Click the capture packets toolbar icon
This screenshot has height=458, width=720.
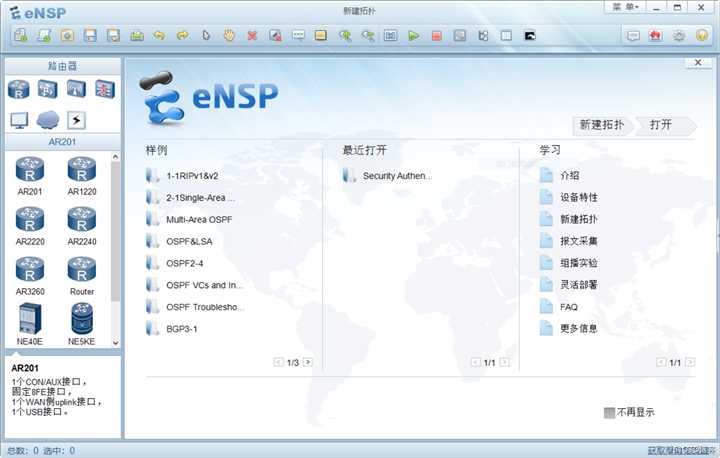[460, 35]
